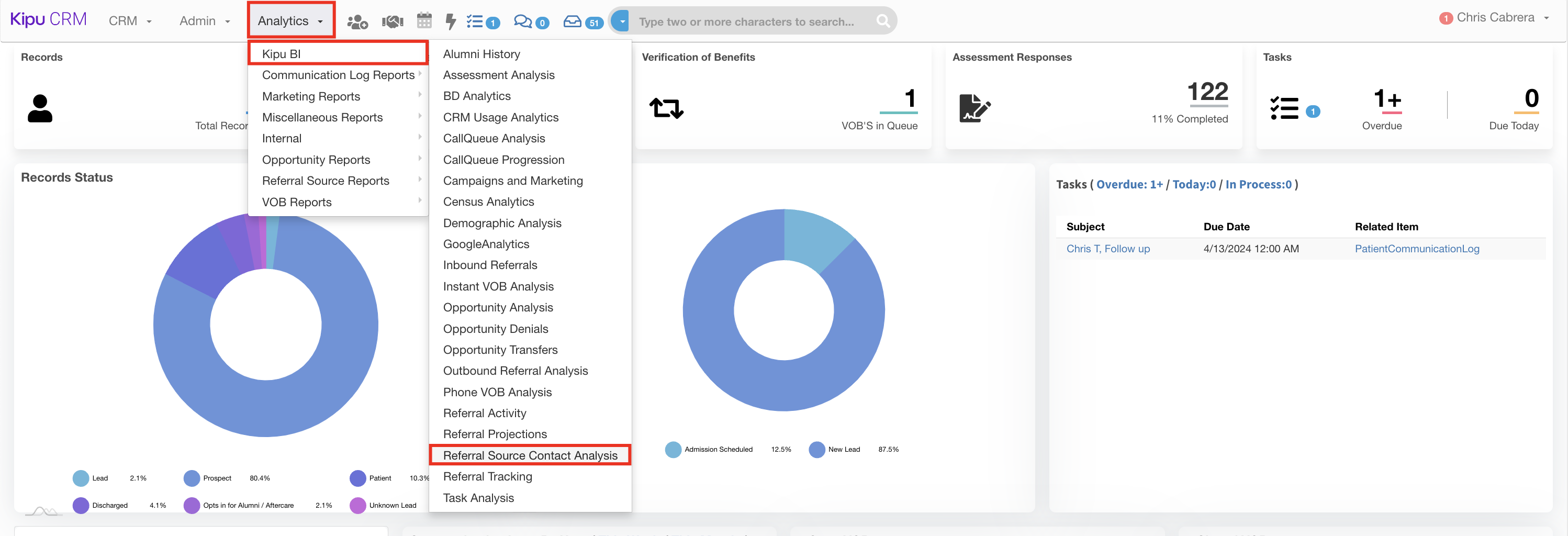The height and width of the screenshot is (536, 1568).
Task: Click the PatientCommunicationLog link
Action: pyautogui.click(x=1416, y=249)
